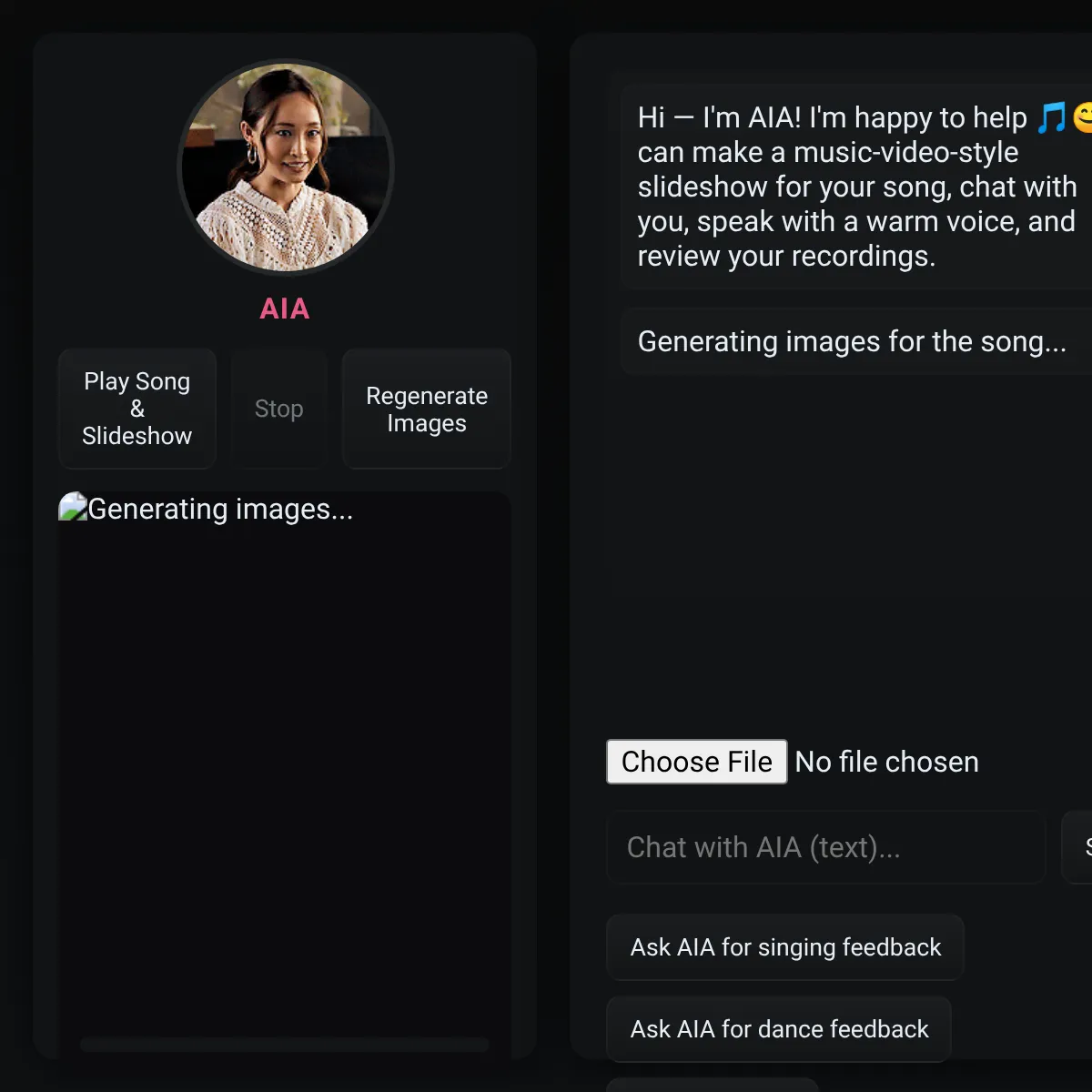Regenerate Images for the slideshow
The width and height of the screenshot is (1092, 1092).
coord(427,409)
